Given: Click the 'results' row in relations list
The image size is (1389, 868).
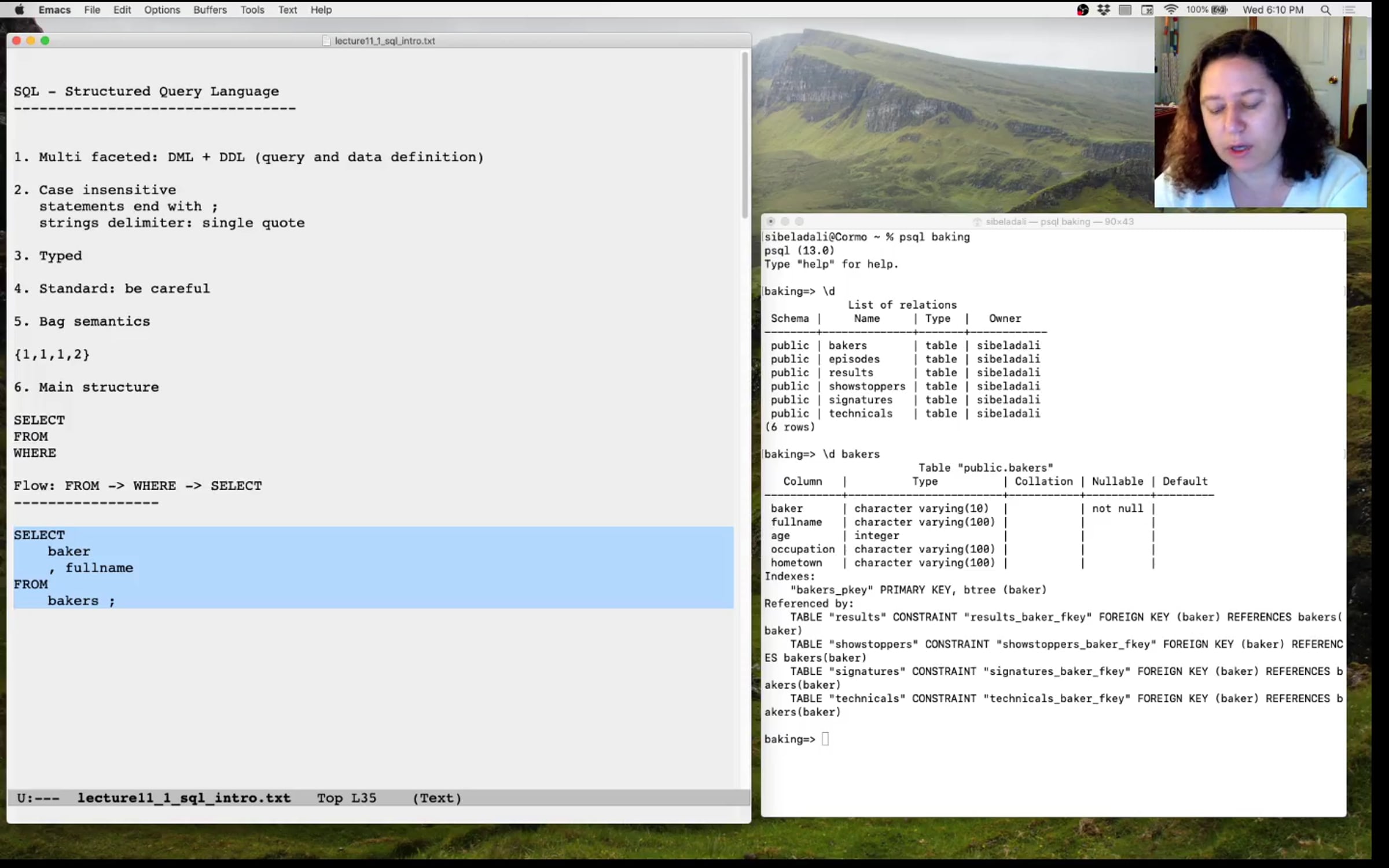Looking at the screenshot, I should 905,373.
